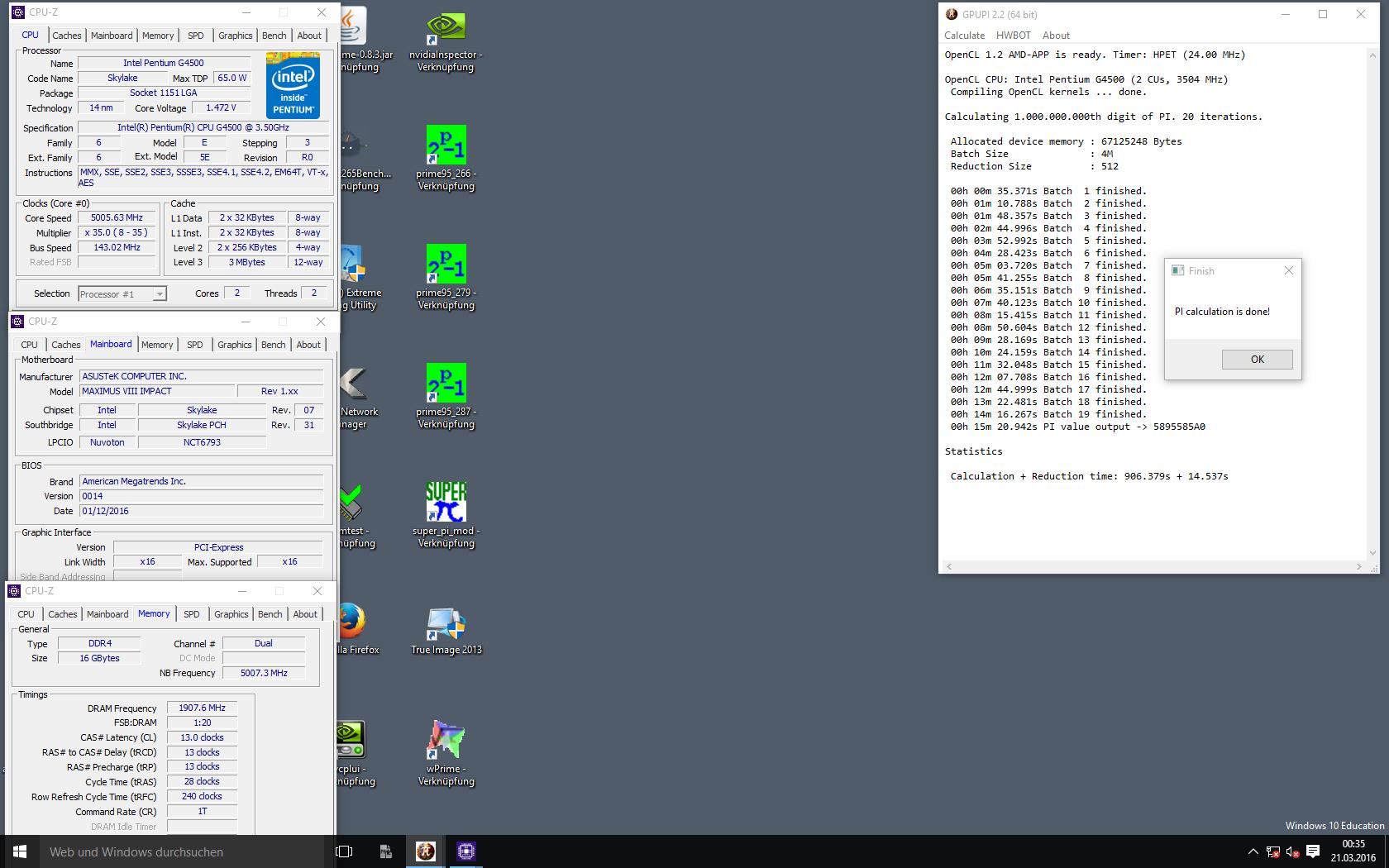This screenshot has height=868, width=1389.
Task: Click OK in Finish dialog
Action: tap(1257, 359)
